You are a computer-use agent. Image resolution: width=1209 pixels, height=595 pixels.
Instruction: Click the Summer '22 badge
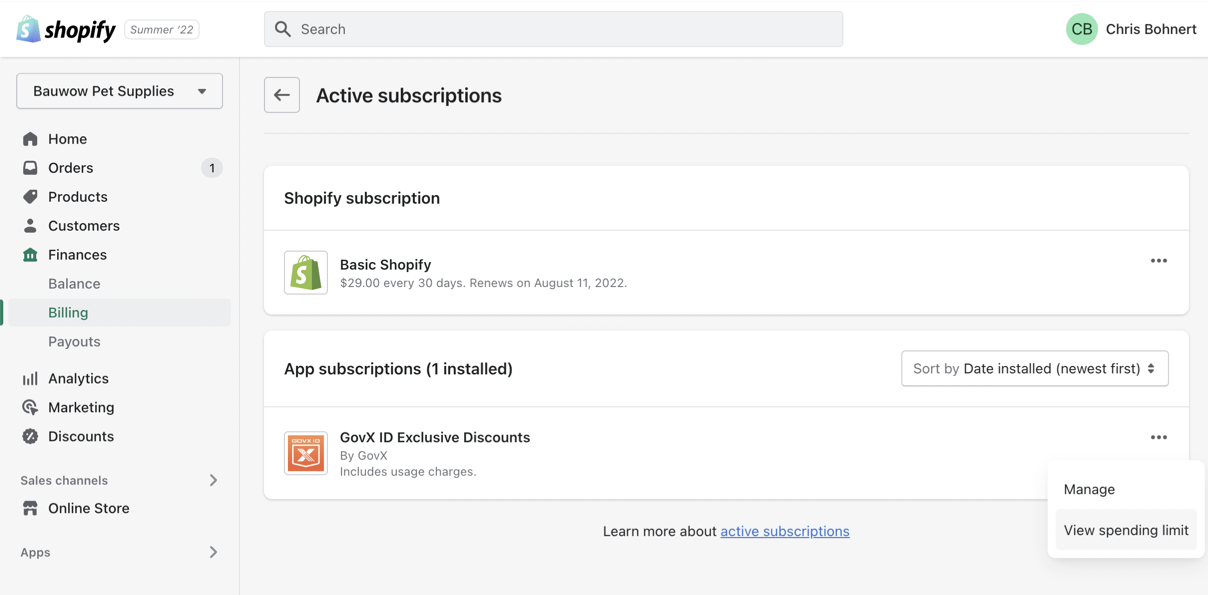click(x=162, y=29)
